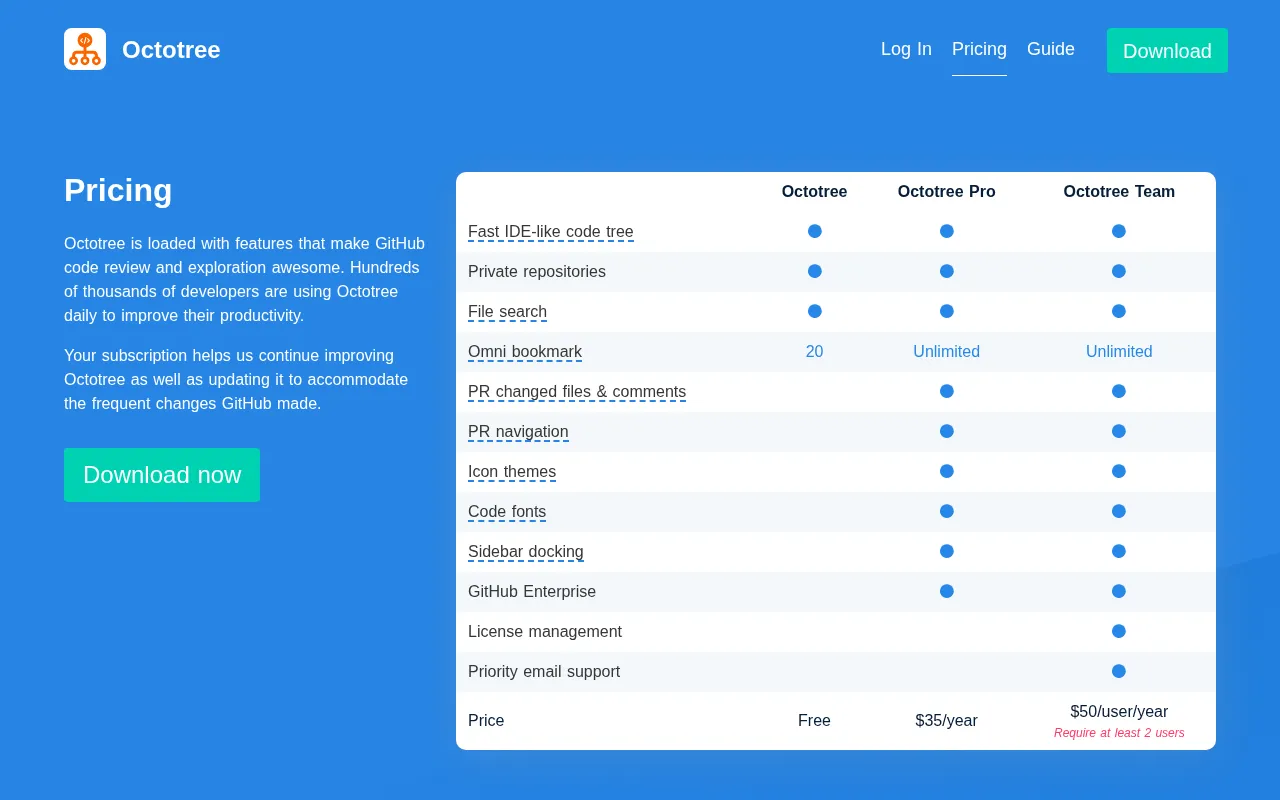Click the Priority email support label
The height and width of the screenshot is (800, 1280).
[544, 672]
